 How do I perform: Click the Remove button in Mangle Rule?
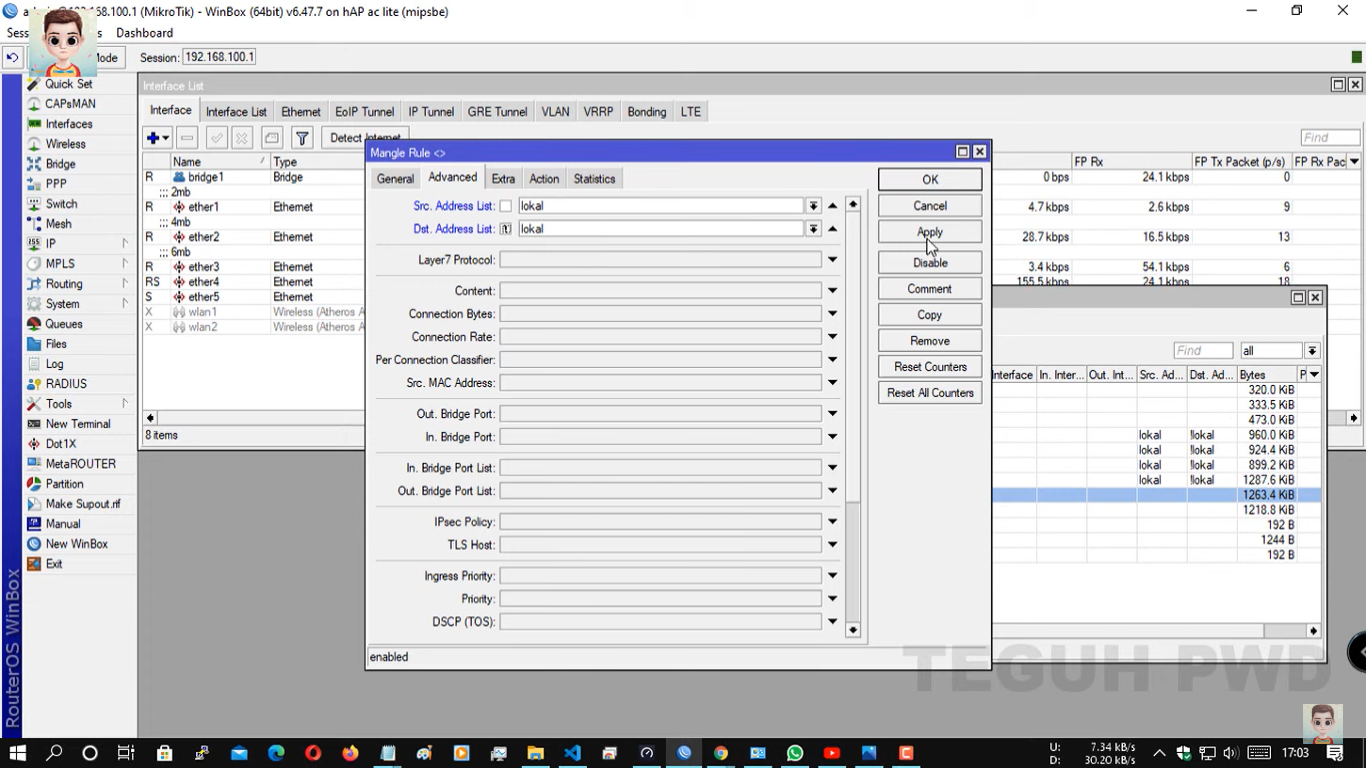930,341
